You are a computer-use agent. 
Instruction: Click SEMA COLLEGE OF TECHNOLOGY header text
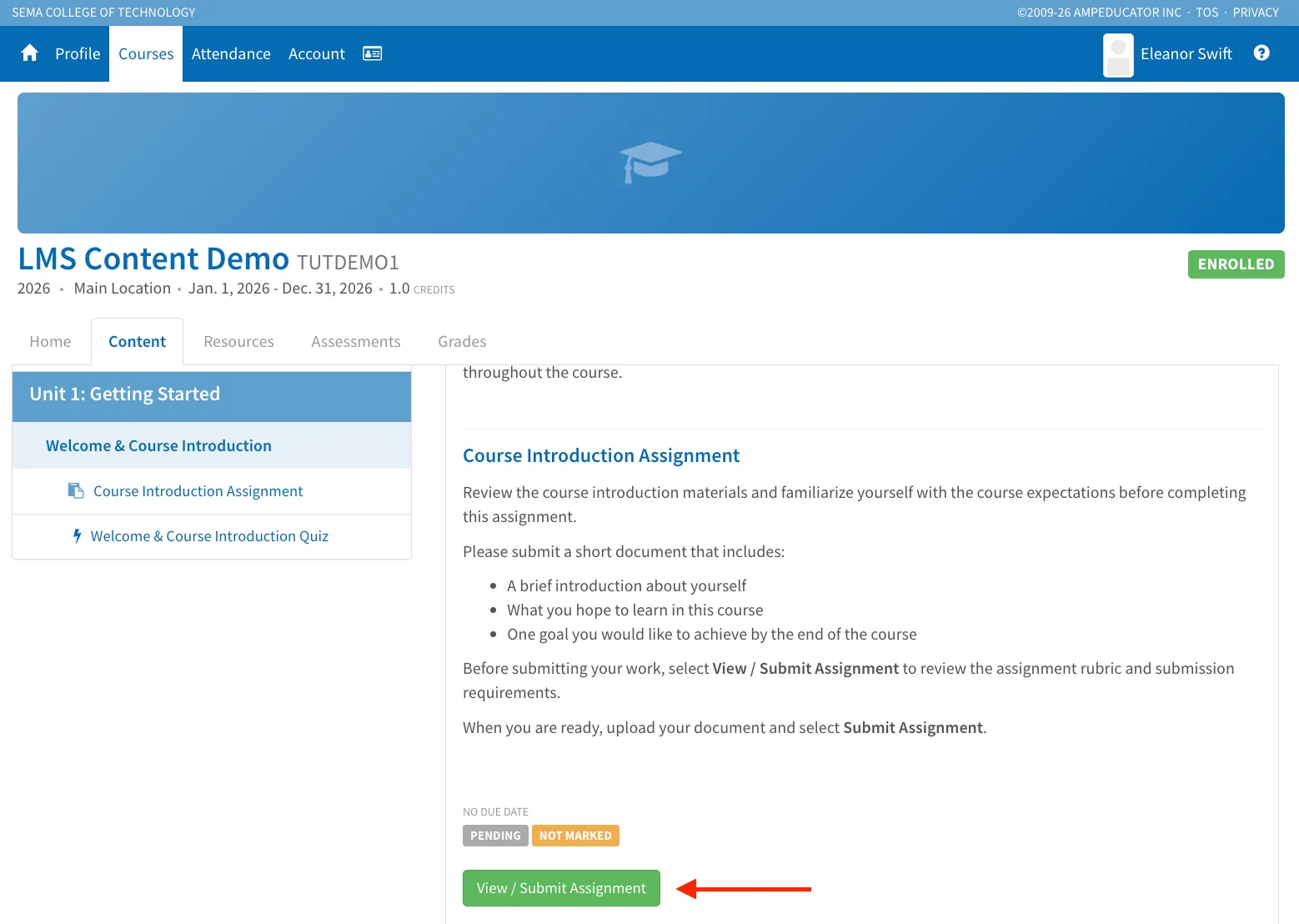point(103,13)
